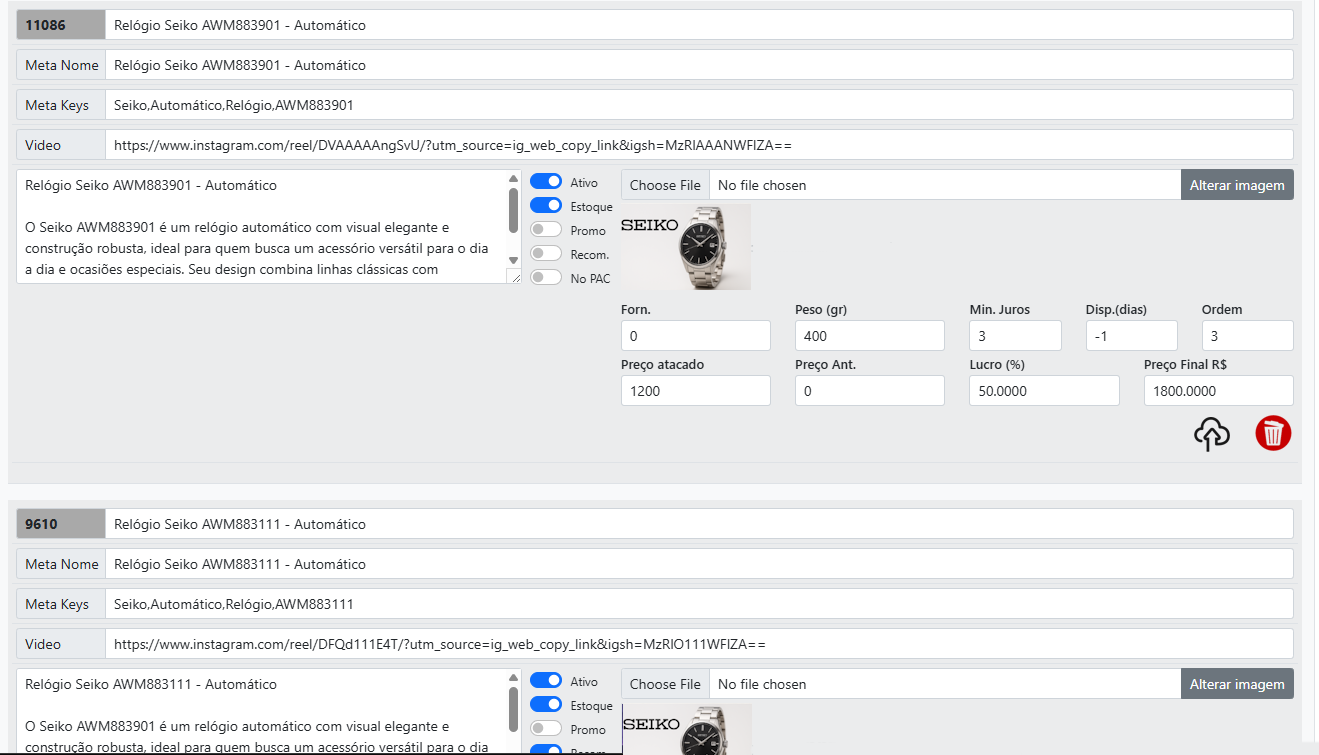Click the Video URL field for product 11086
Image resolution: width=1319 pixels, height=755 pixels.
[x=699, y=145]
